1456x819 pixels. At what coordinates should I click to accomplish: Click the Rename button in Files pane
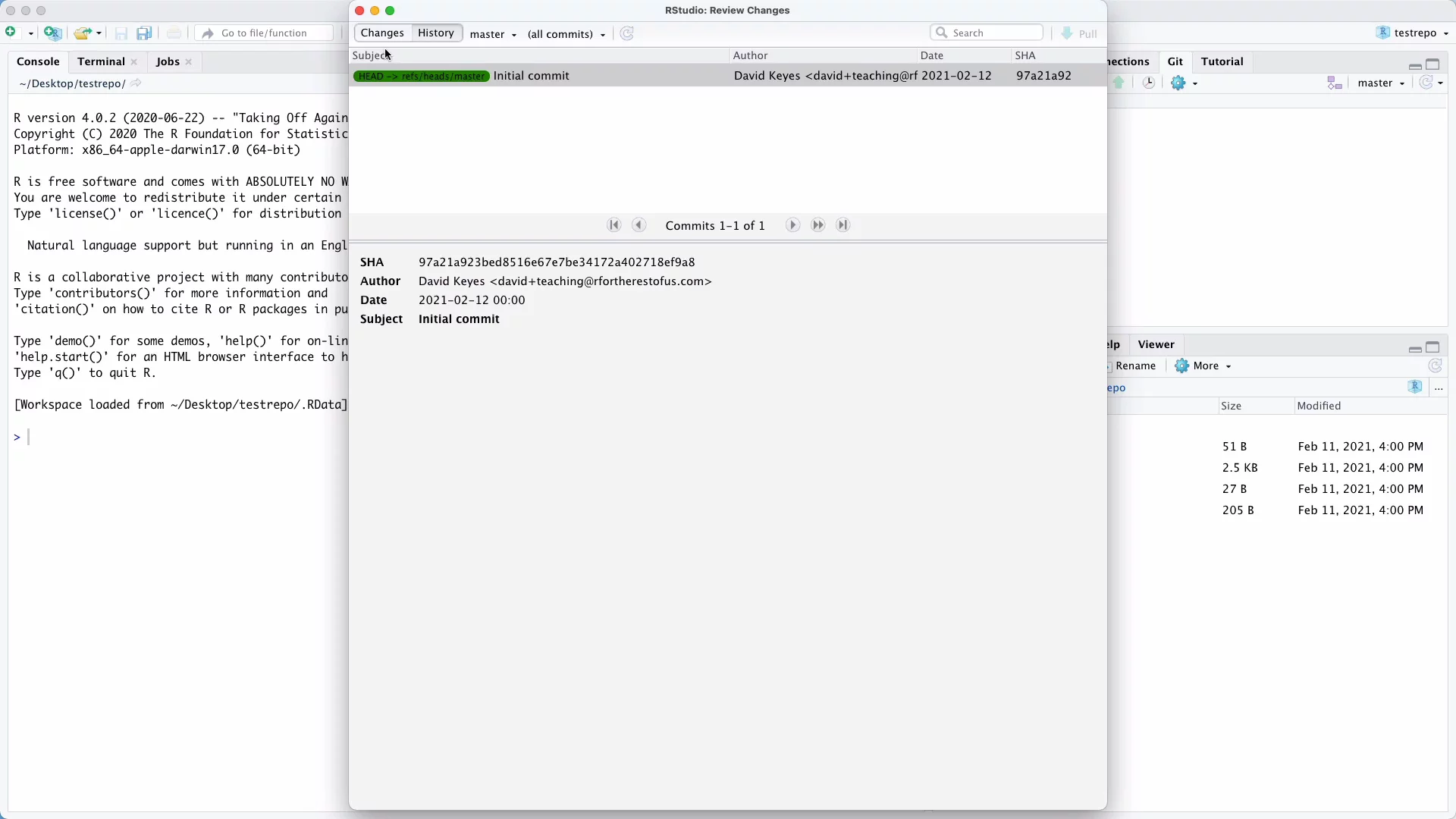1137,366
